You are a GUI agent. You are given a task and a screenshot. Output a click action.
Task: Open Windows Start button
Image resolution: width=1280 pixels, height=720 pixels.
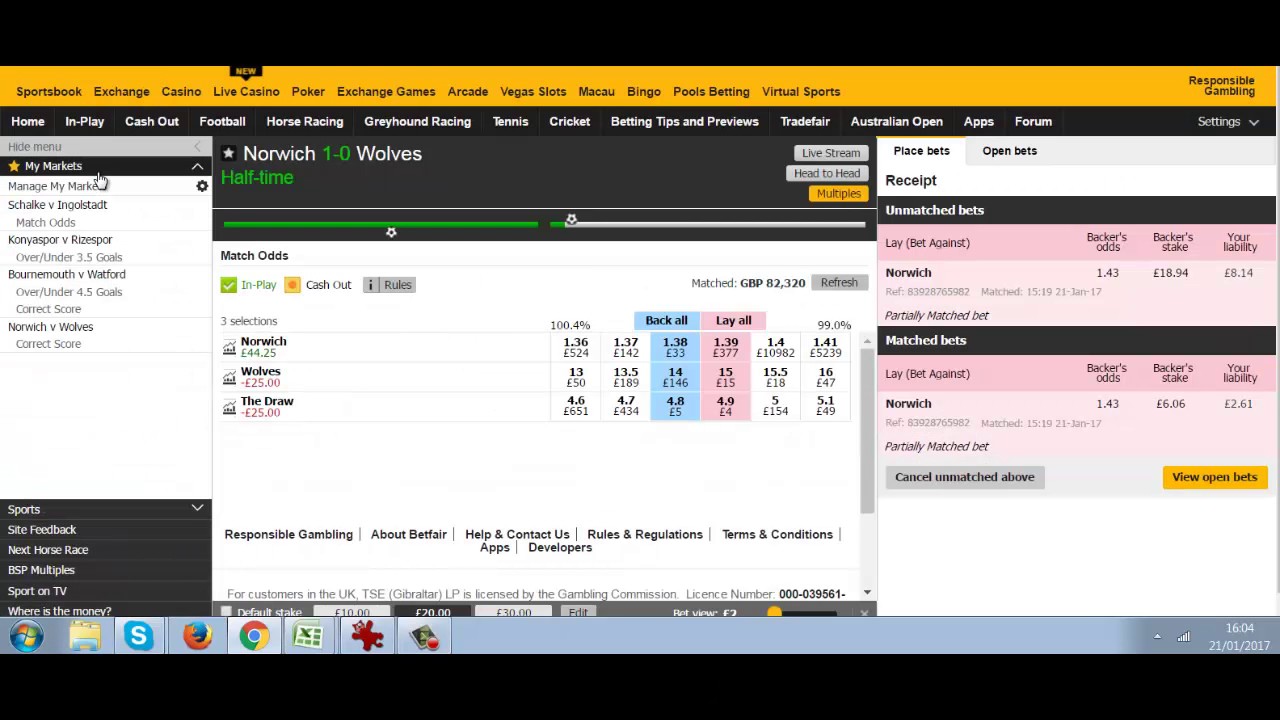[27, 636]
